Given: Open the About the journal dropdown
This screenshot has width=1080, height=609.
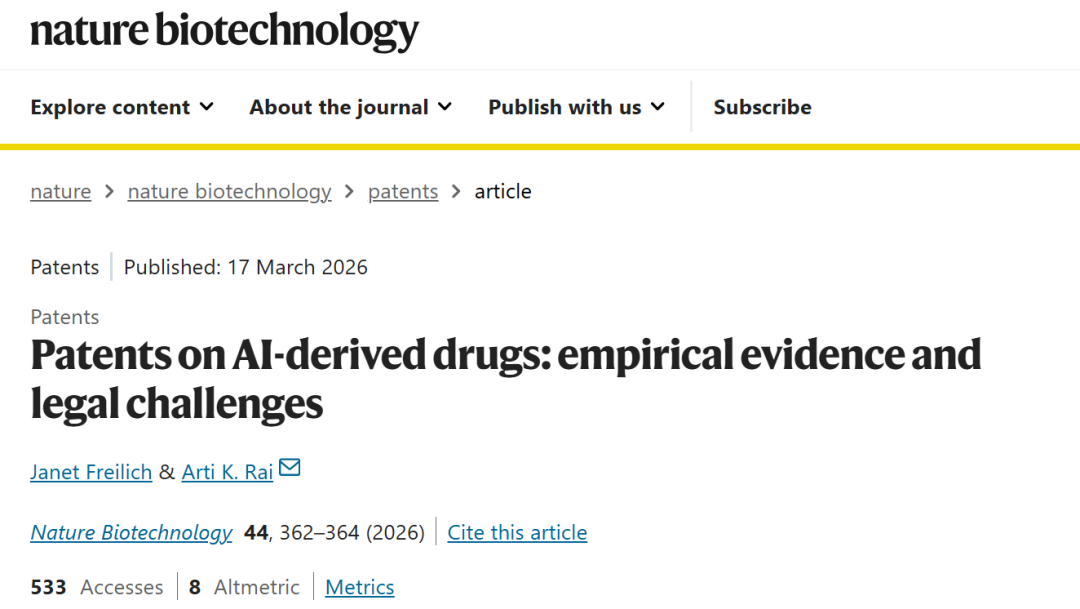Looking at the screenshot, I should (350, 107).
